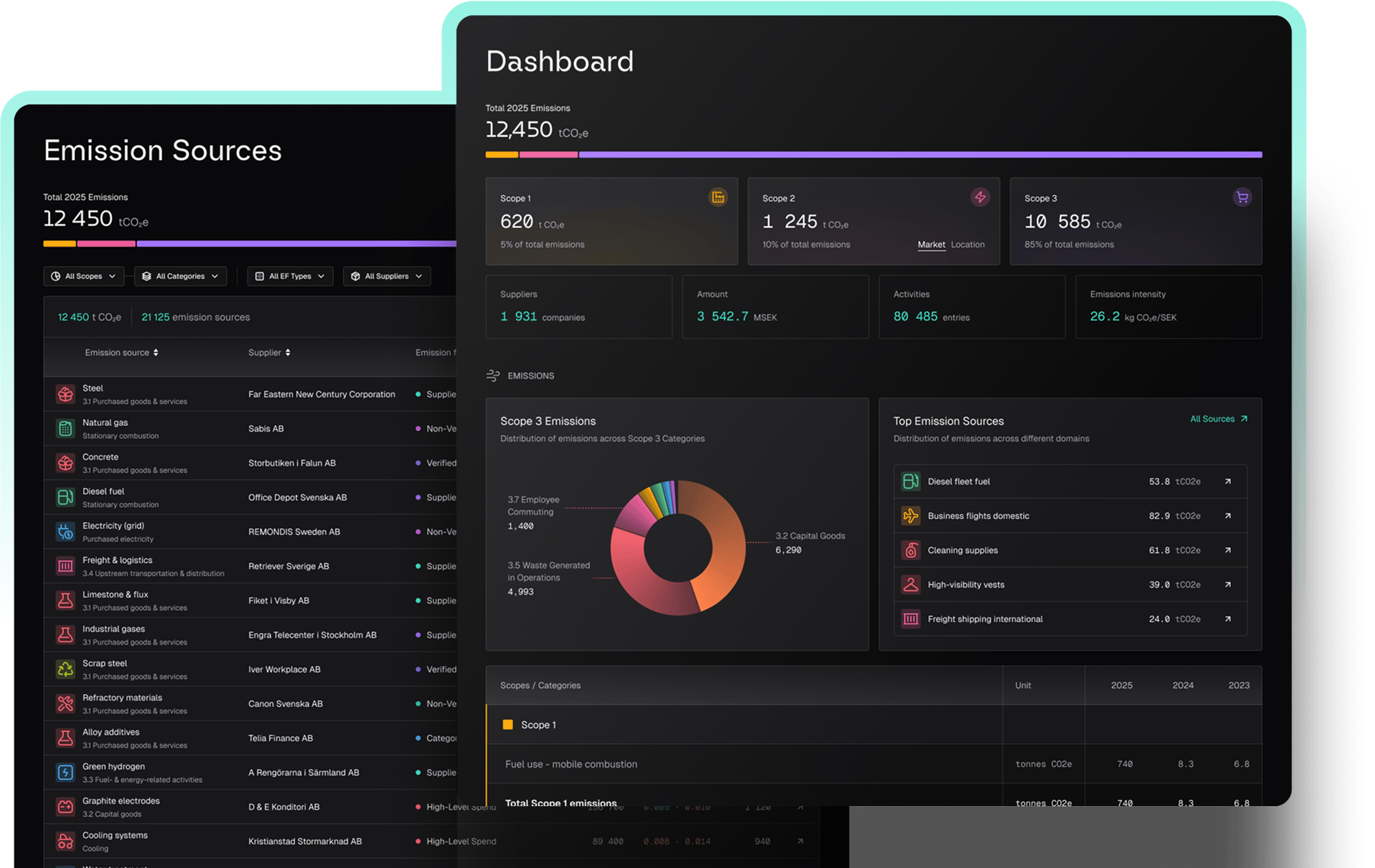The image size is (1375, 868).
Task: Open arrow for Diesel fleet fuel row
Action: (x=1228, y=481)
